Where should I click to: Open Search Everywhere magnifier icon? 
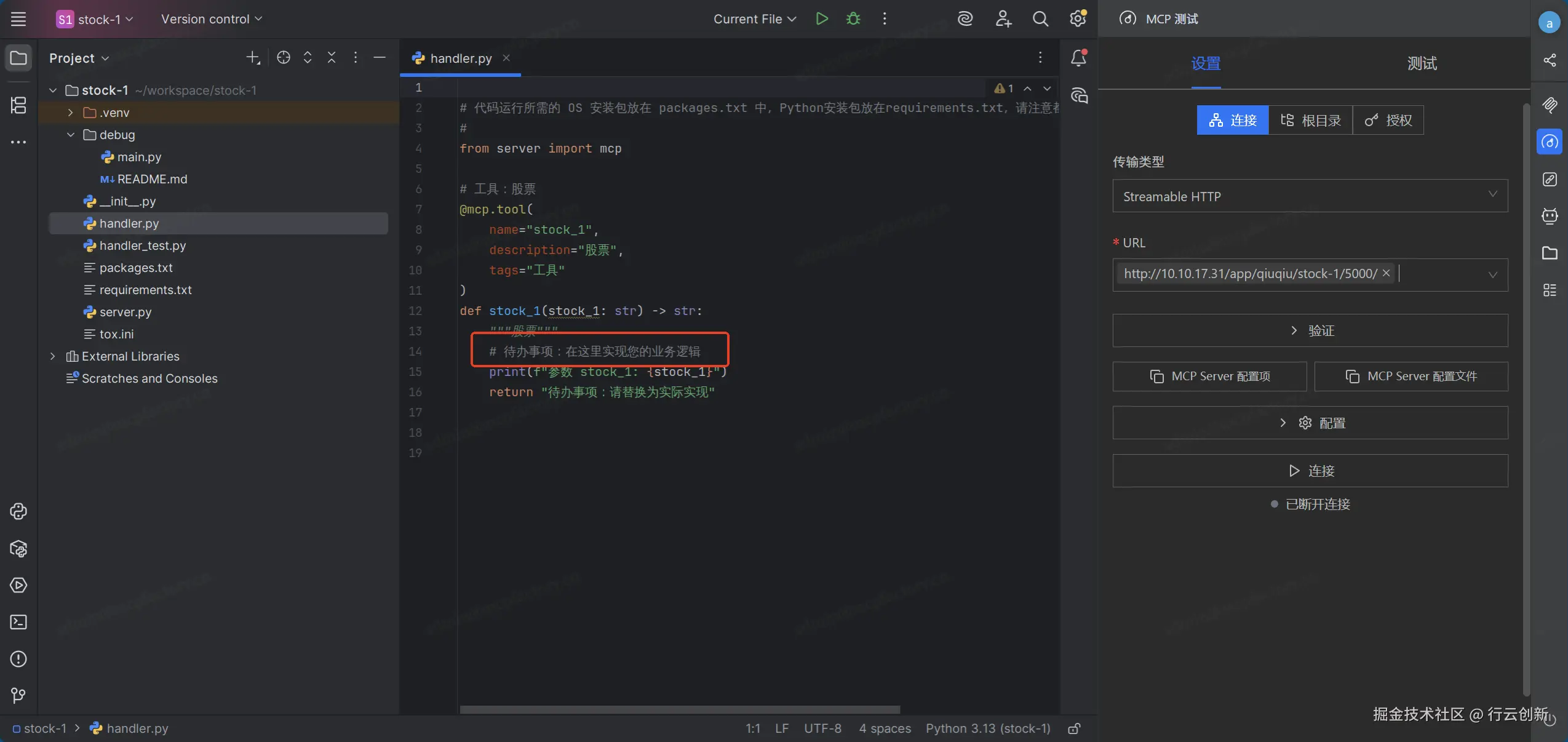coord(1040,18)
